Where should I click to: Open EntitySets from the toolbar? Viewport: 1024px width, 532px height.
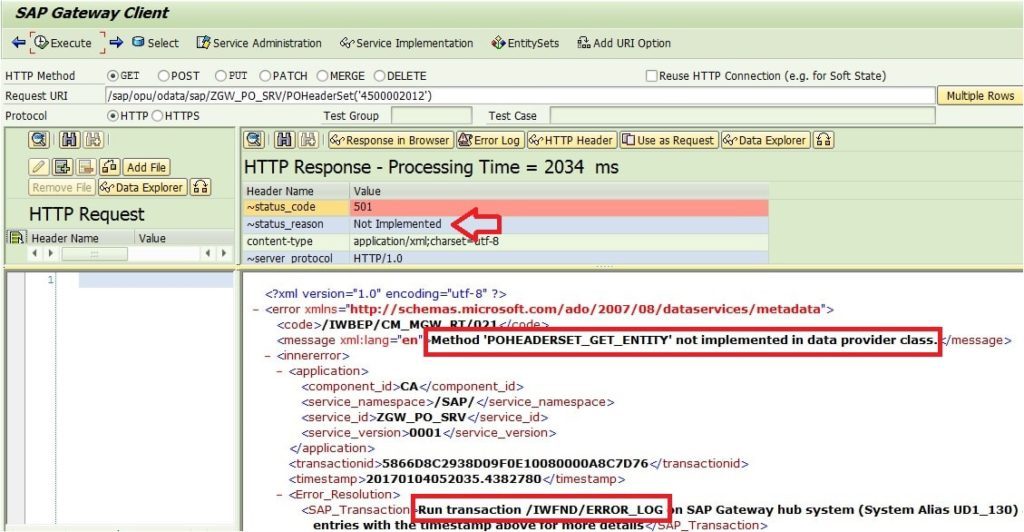pos(525,43)
